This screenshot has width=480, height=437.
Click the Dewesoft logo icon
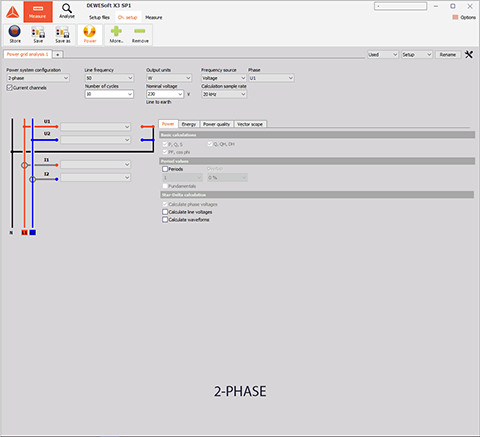point(13,12)
